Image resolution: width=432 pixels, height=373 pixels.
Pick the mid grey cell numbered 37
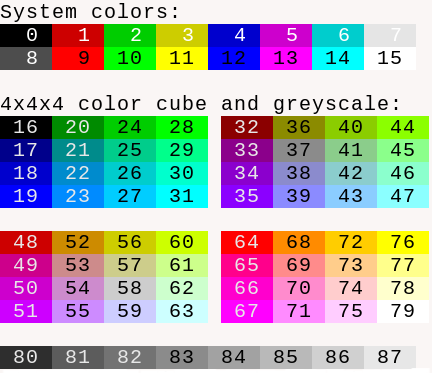[299, 150]
